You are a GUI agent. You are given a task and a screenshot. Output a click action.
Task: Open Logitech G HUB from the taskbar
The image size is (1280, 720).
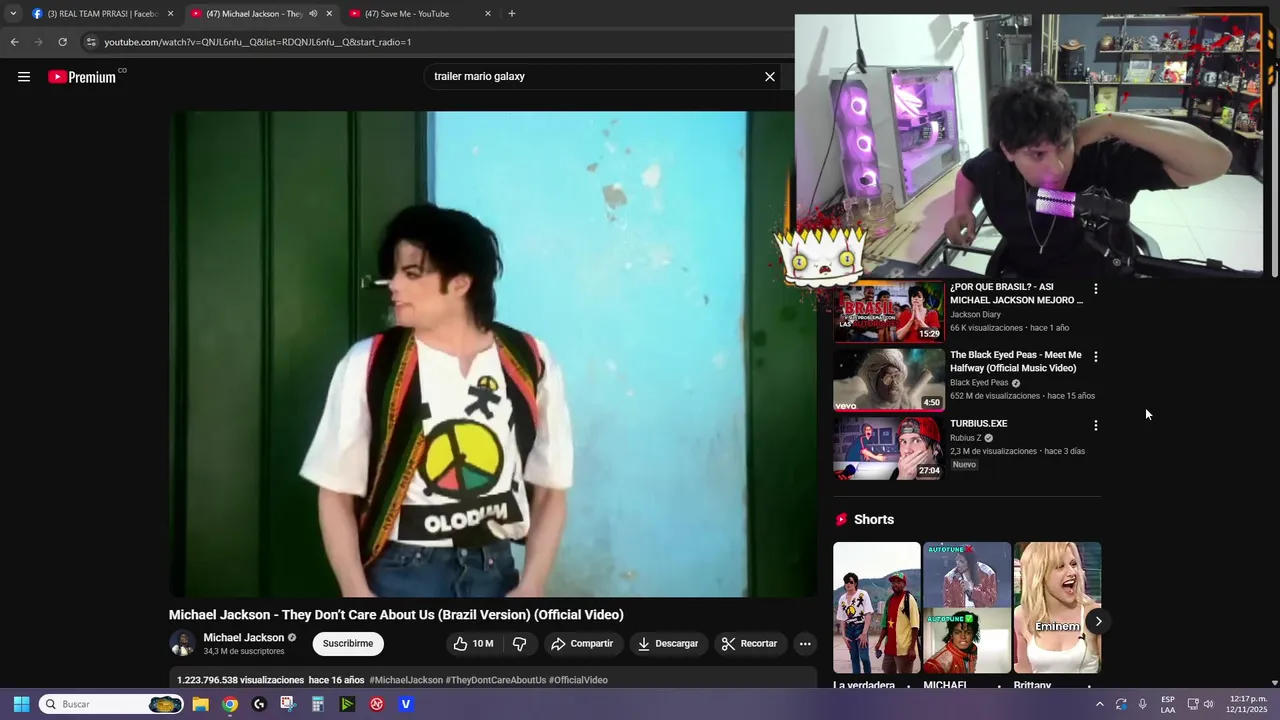tap(259, 704)
